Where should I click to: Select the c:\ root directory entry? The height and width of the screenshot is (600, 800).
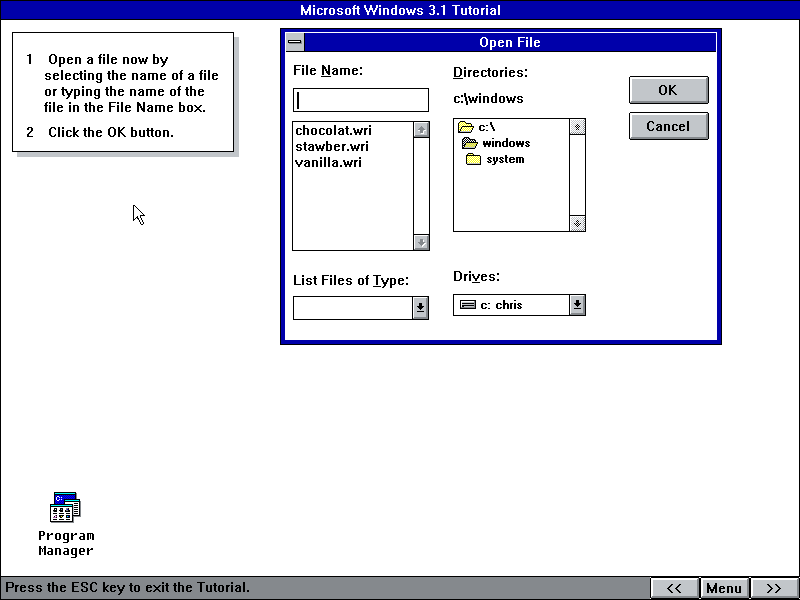487,127
